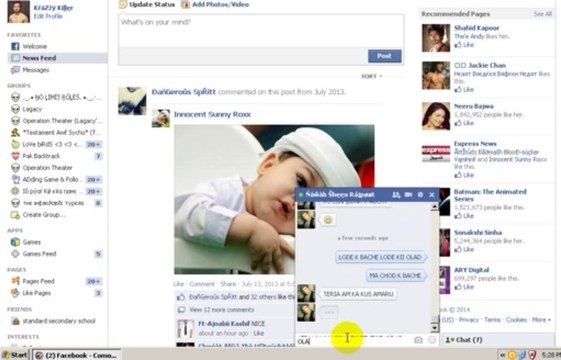Click the Terms footer link
This screenshot has width=561, height=360.
pos(492,320)
